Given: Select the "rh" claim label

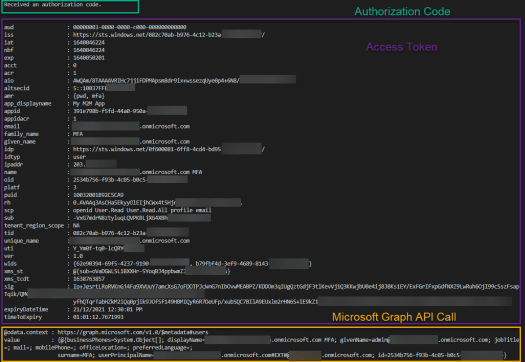Looking at the screenshot, I should coord(7,203).
